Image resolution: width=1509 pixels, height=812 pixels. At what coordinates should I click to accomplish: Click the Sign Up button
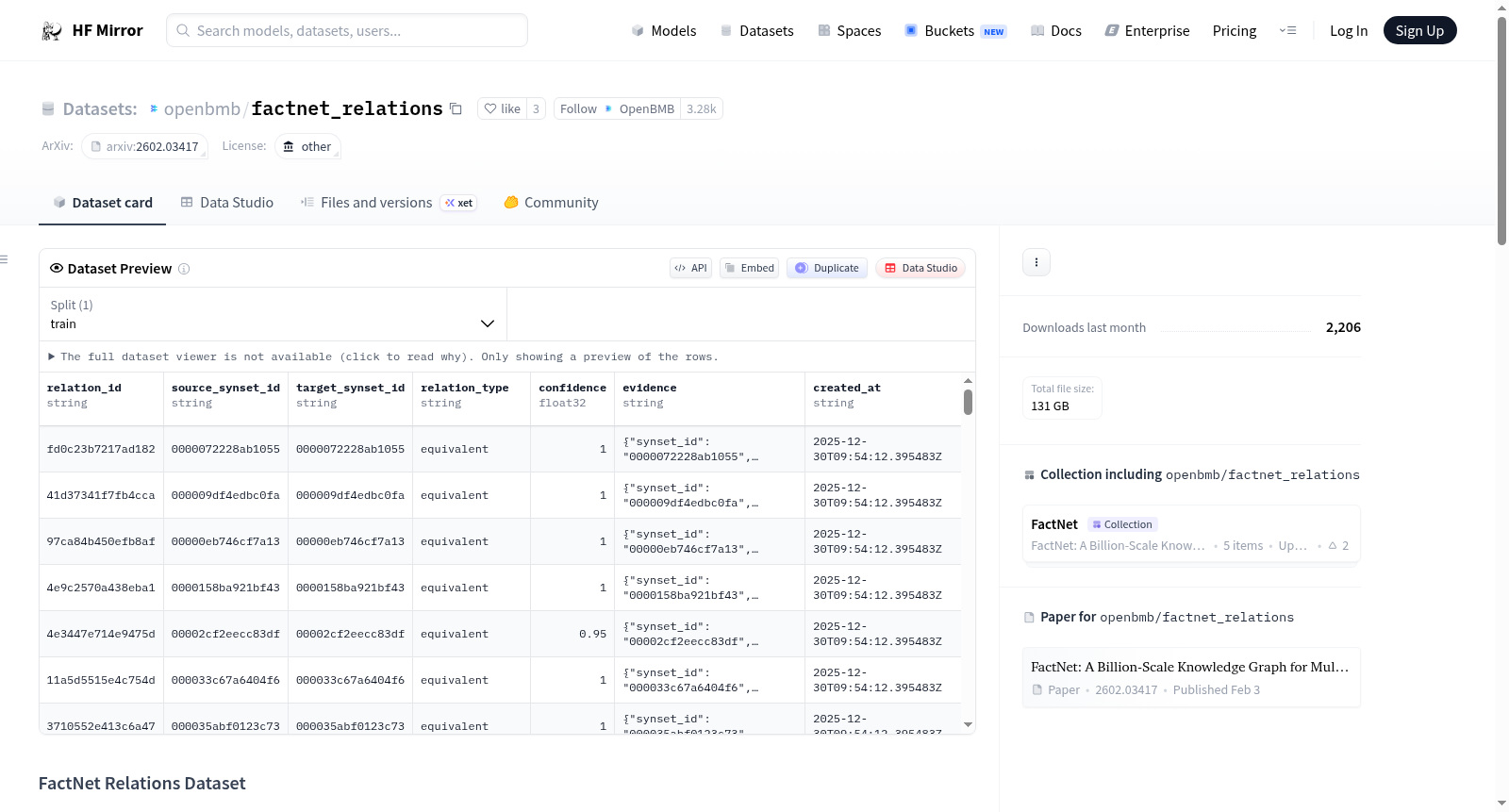(x=1419, y=31)
